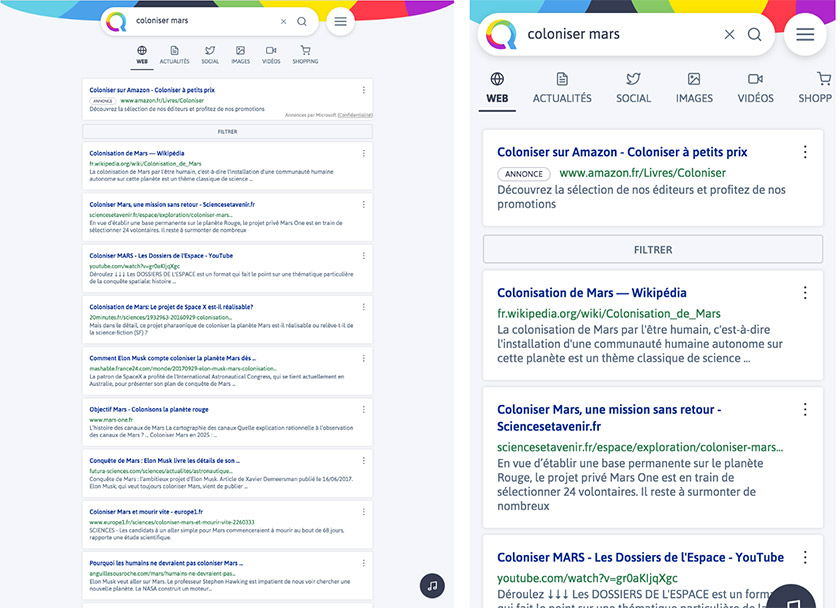Open options for Sciencesetavenir result, left view
This screenshot has height=608, width=840.
[364, 205]
